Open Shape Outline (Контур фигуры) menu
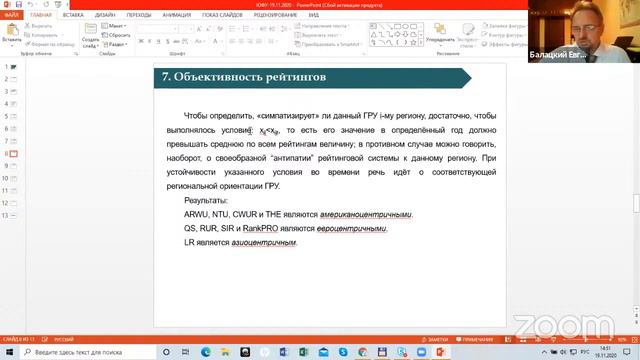This screenshot has height=360, width=640. click(503, 35)
